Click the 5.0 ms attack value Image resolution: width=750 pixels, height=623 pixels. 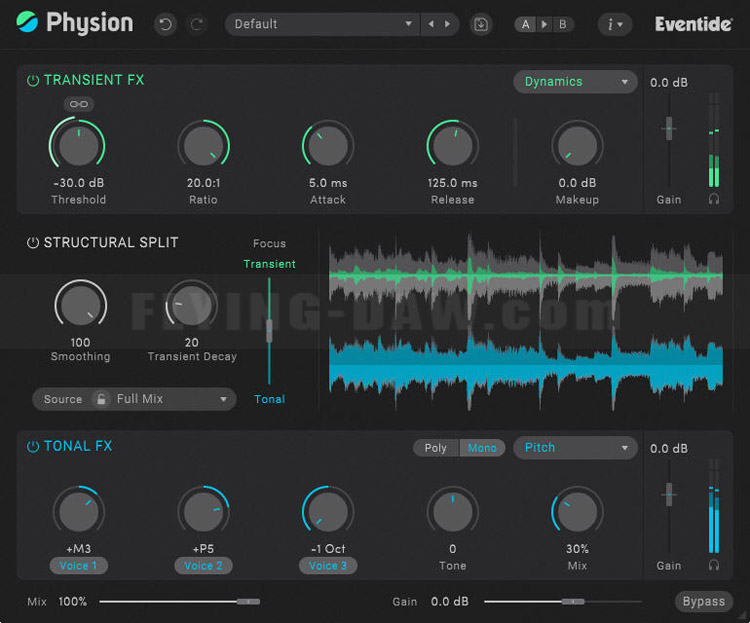[328, 183]
